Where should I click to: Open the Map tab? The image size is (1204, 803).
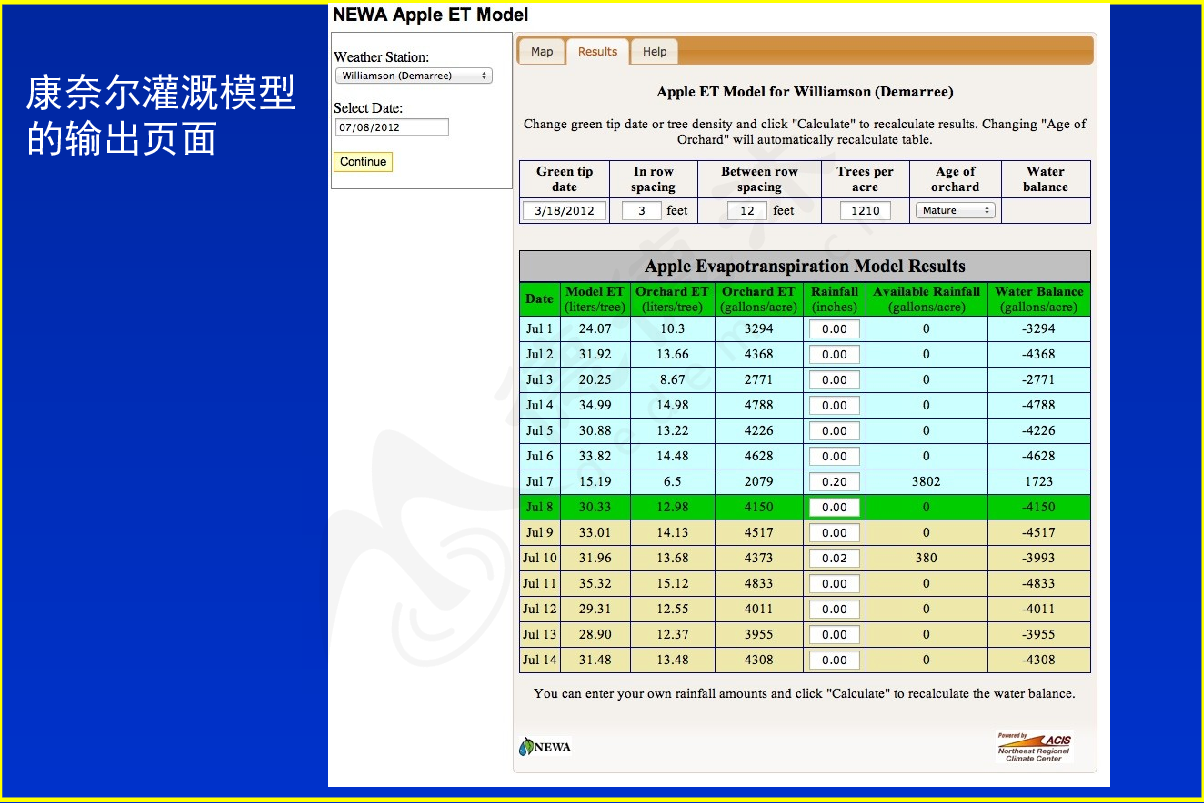click(x=542, y=52)
